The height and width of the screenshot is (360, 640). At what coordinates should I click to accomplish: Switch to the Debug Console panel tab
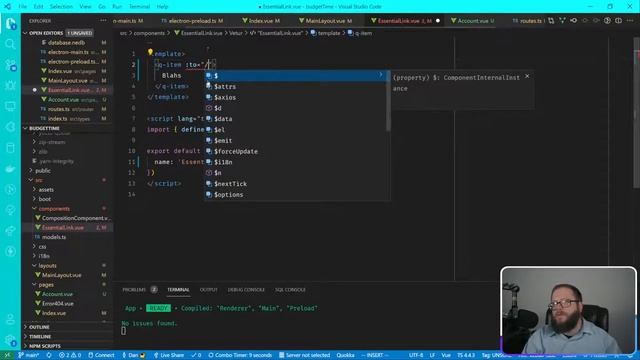coord(246,290)
